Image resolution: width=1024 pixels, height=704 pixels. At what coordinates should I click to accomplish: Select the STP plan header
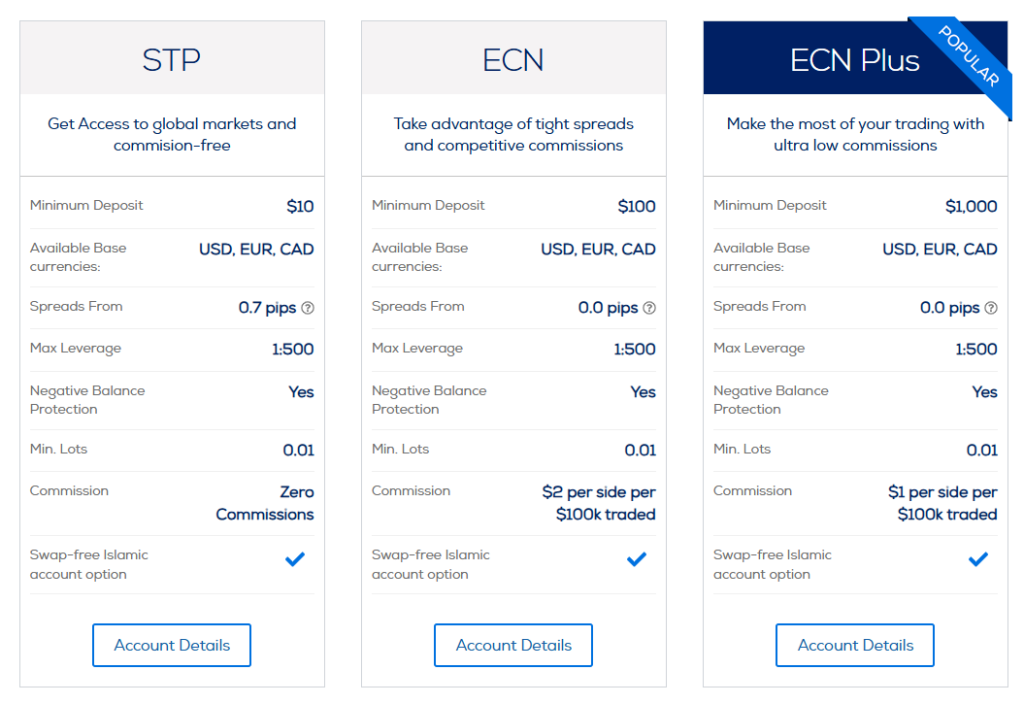172,60
